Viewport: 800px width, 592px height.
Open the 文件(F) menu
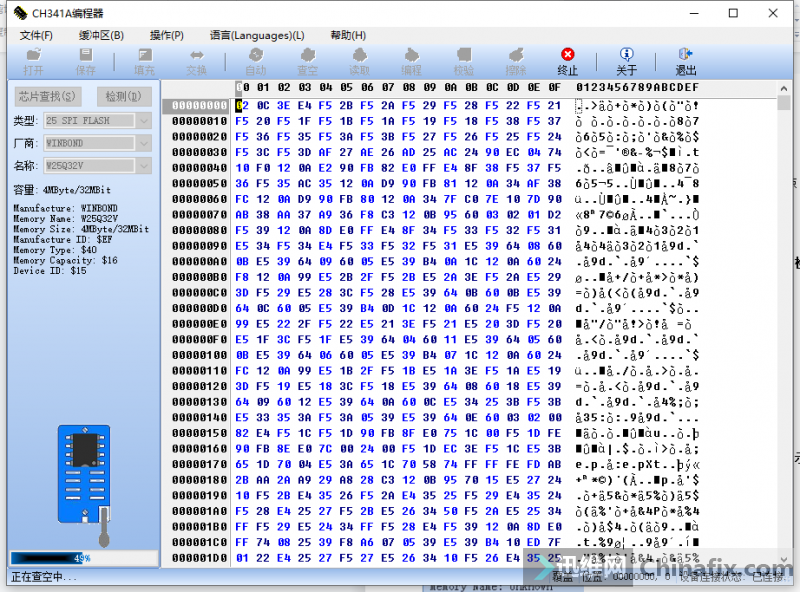(36, 35)
